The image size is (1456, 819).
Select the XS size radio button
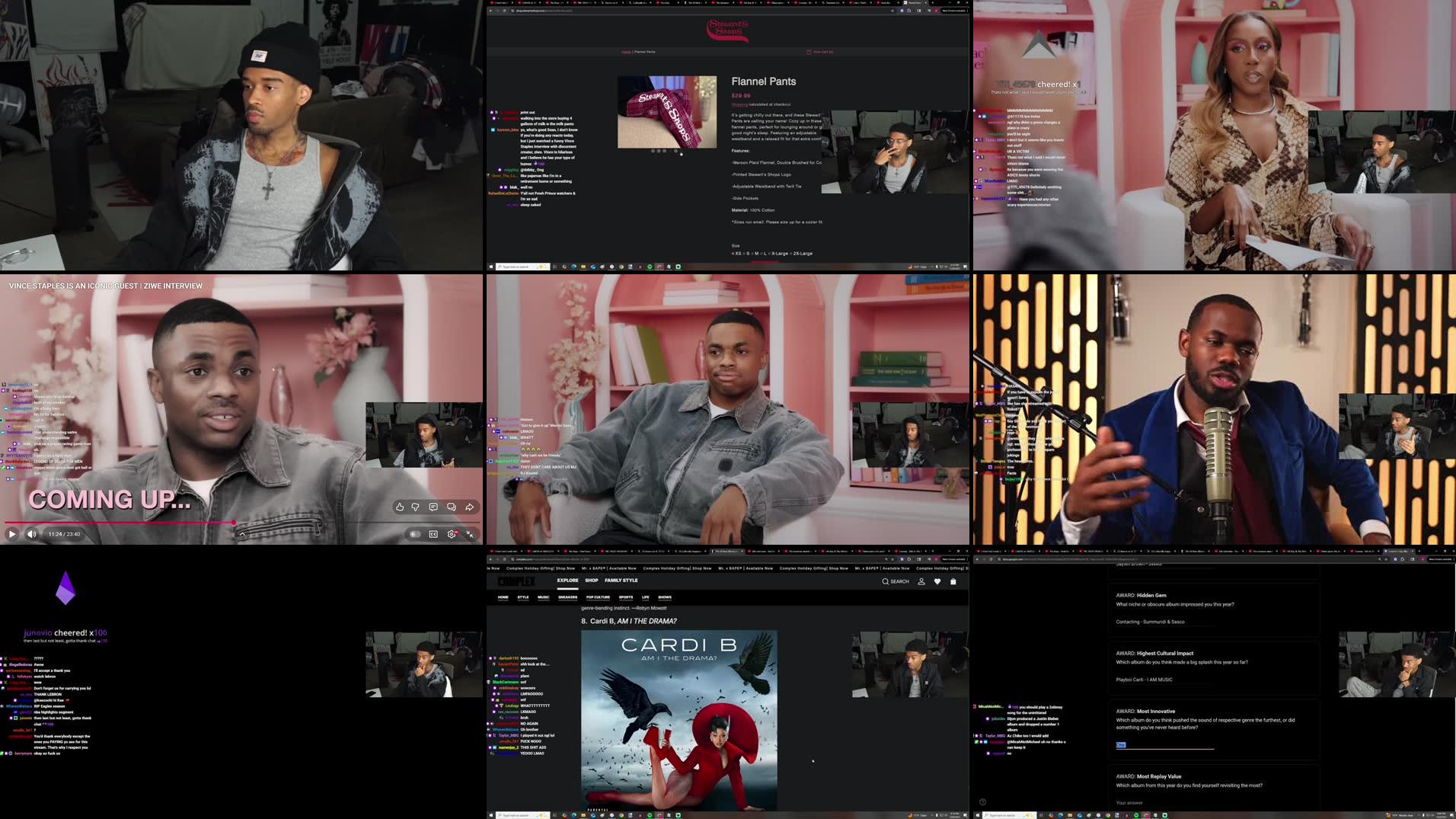(733, 254)
